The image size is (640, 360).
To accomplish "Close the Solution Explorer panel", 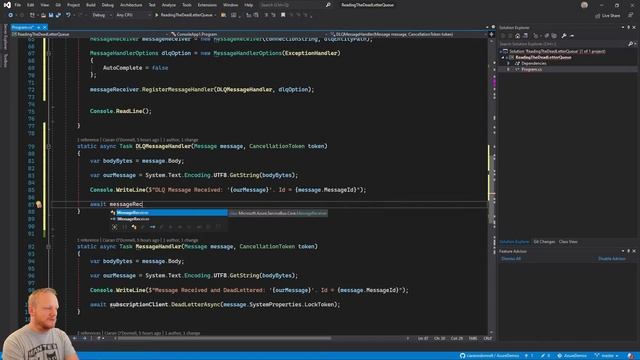I will [x=634, y=28].
